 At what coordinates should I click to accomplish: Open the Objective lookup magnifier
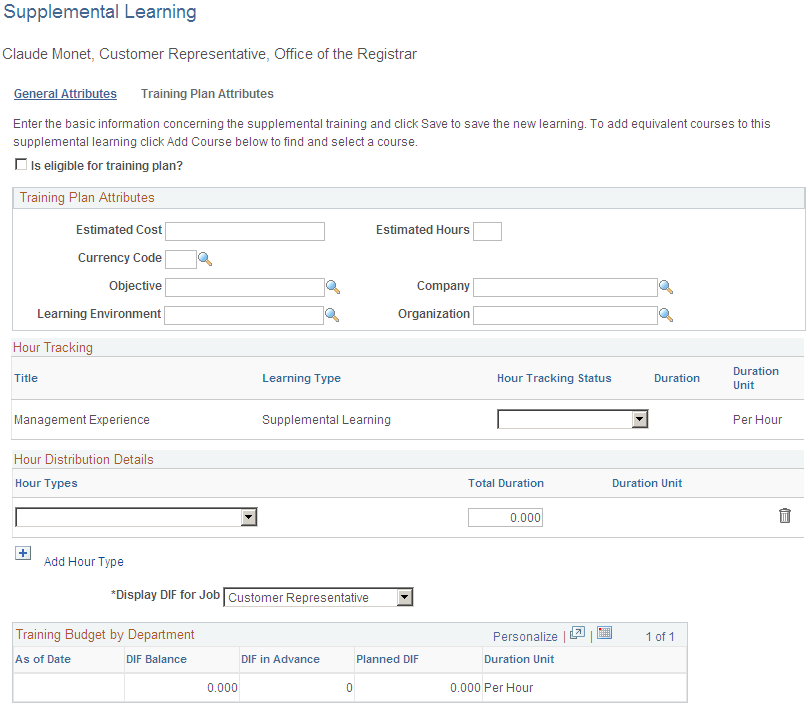coord(333,287)
